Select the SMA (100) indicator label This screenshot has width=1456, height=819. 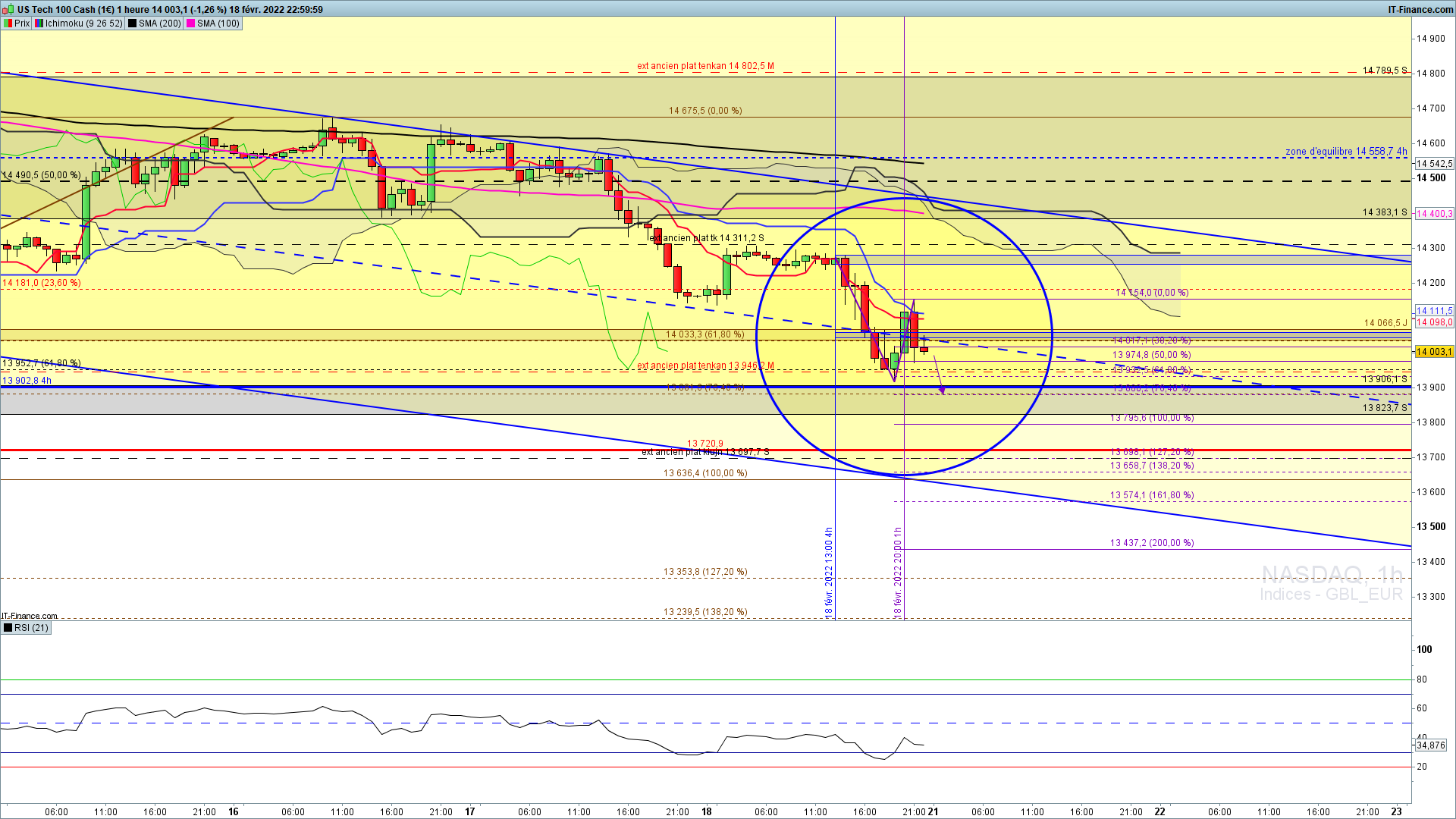(x=218, y=24)
